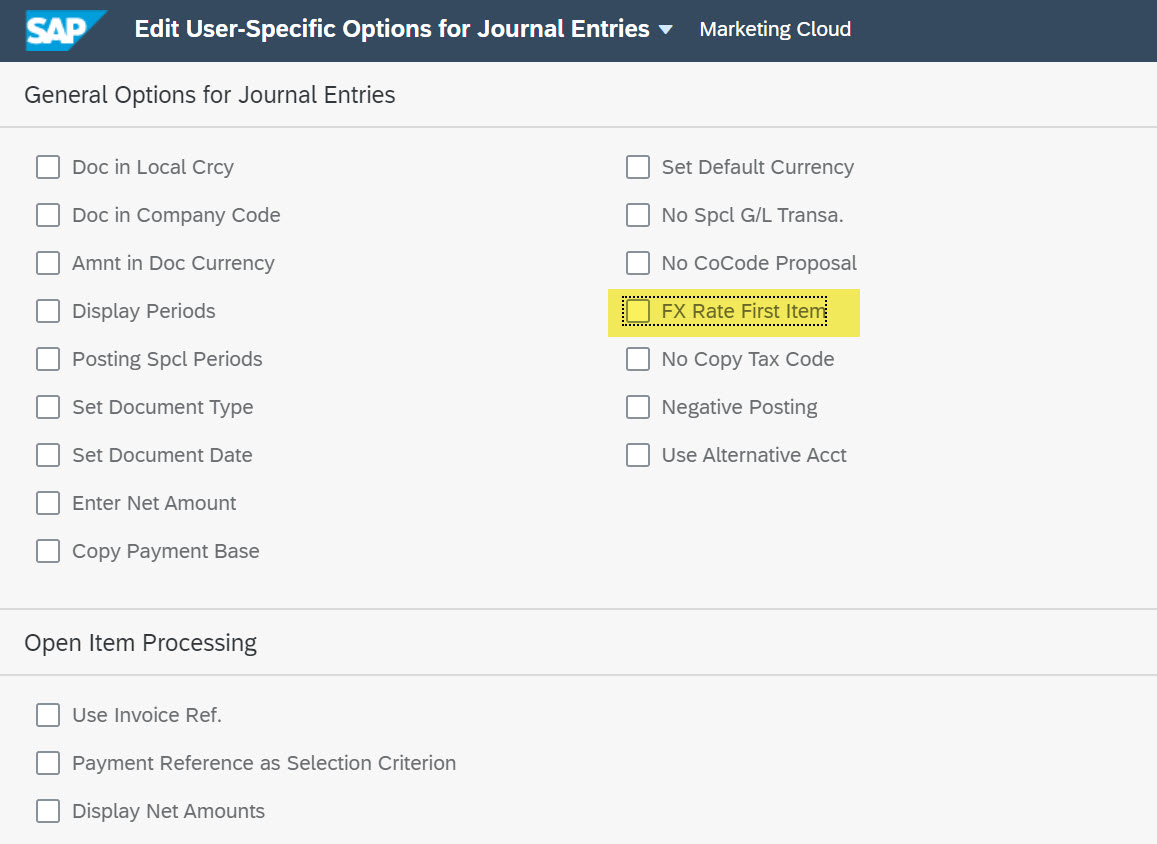Tick the Doc in Company Code checkbox

click(x=48, y=215)
